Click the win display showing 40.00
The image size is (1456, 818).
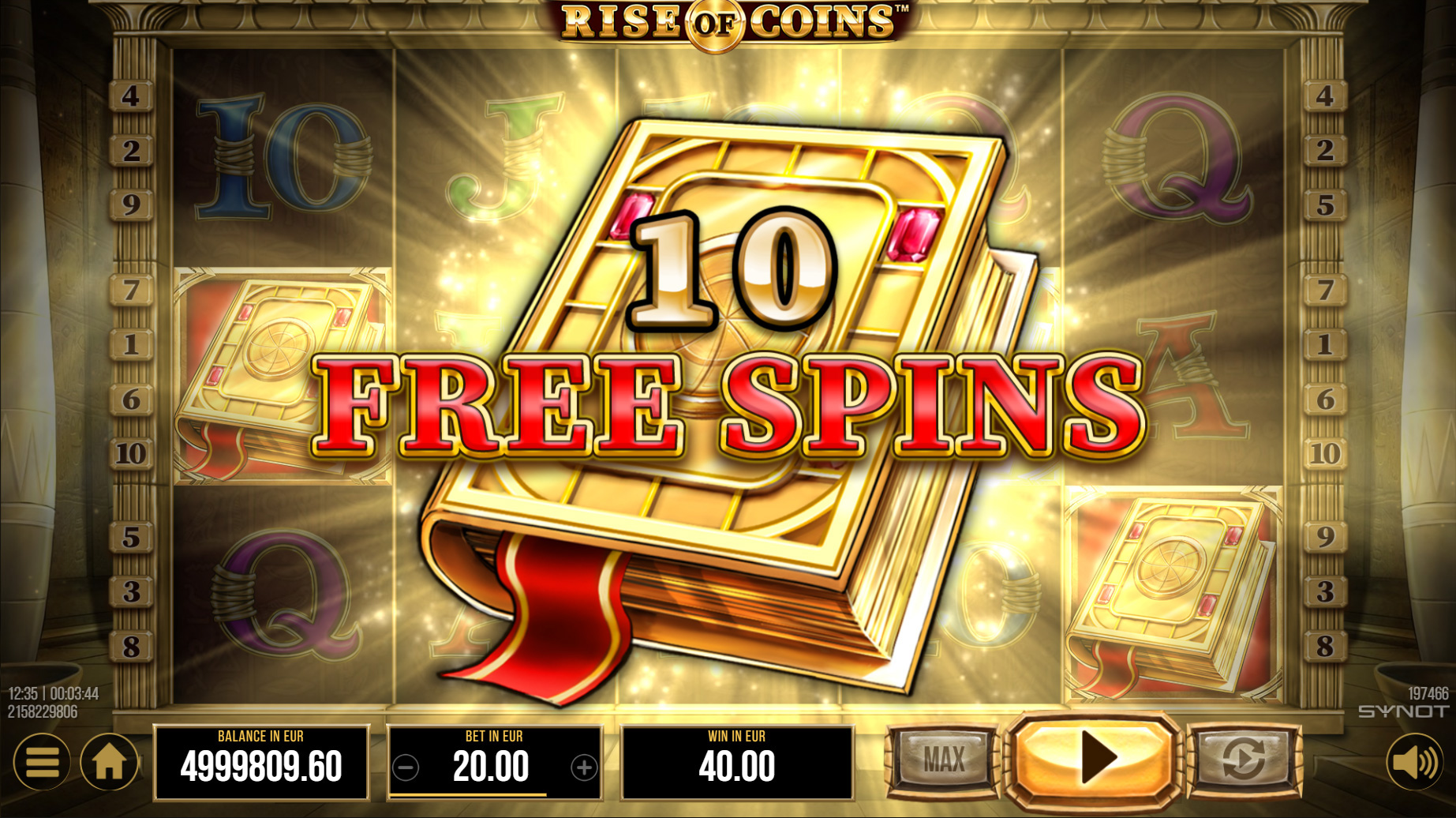737,763
